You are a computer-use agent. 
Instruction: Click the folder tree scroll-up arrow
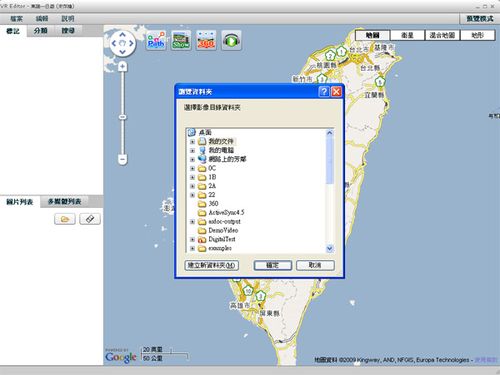point(330,133)
